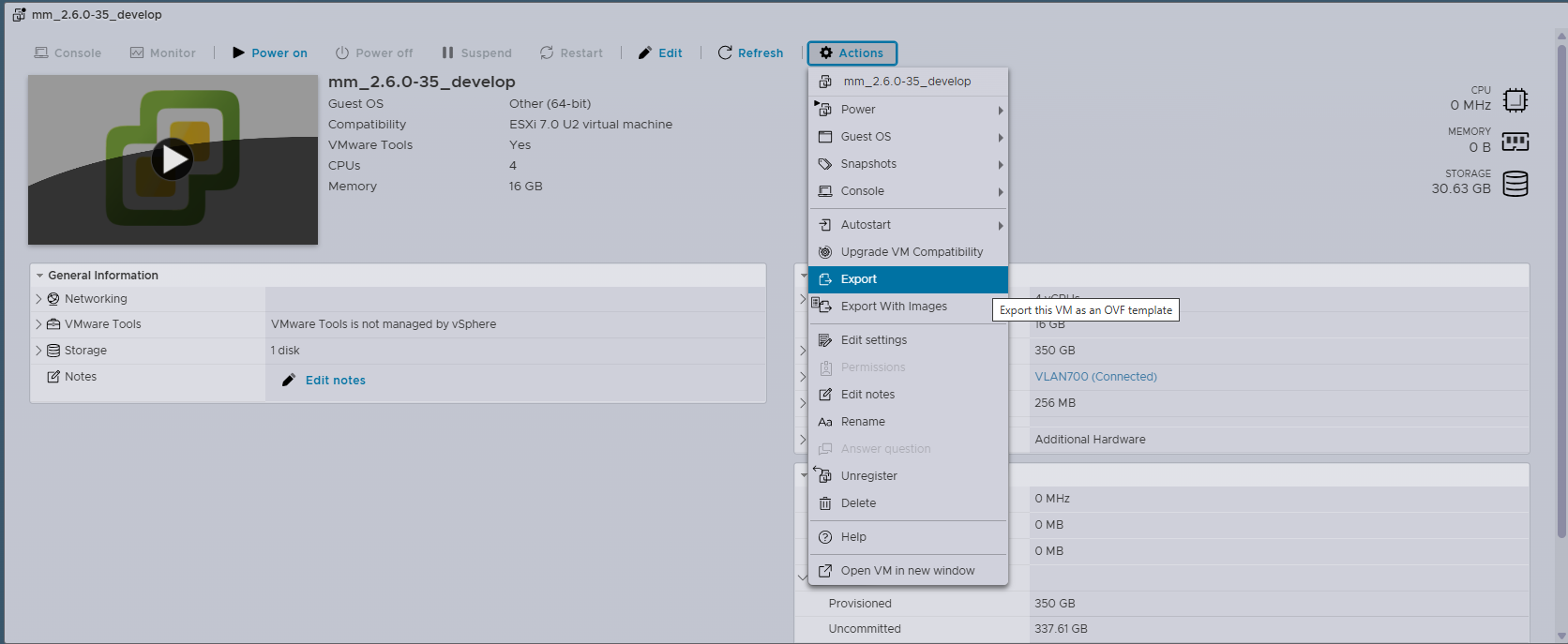
Task: Click the Actions gear button
Action: [852, 53]
